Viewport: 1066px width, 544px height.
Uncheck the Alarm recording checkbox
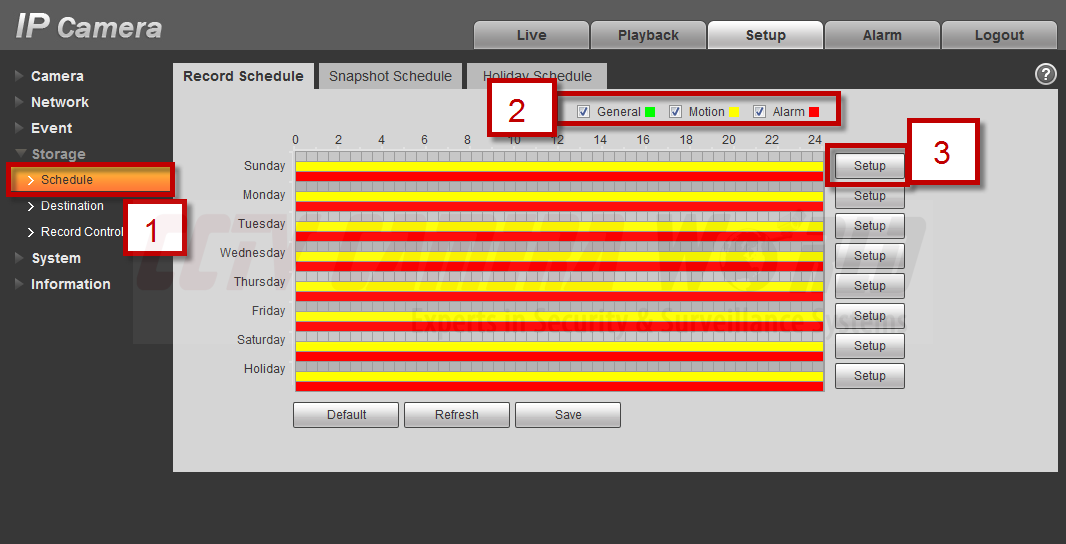(760, 112)
